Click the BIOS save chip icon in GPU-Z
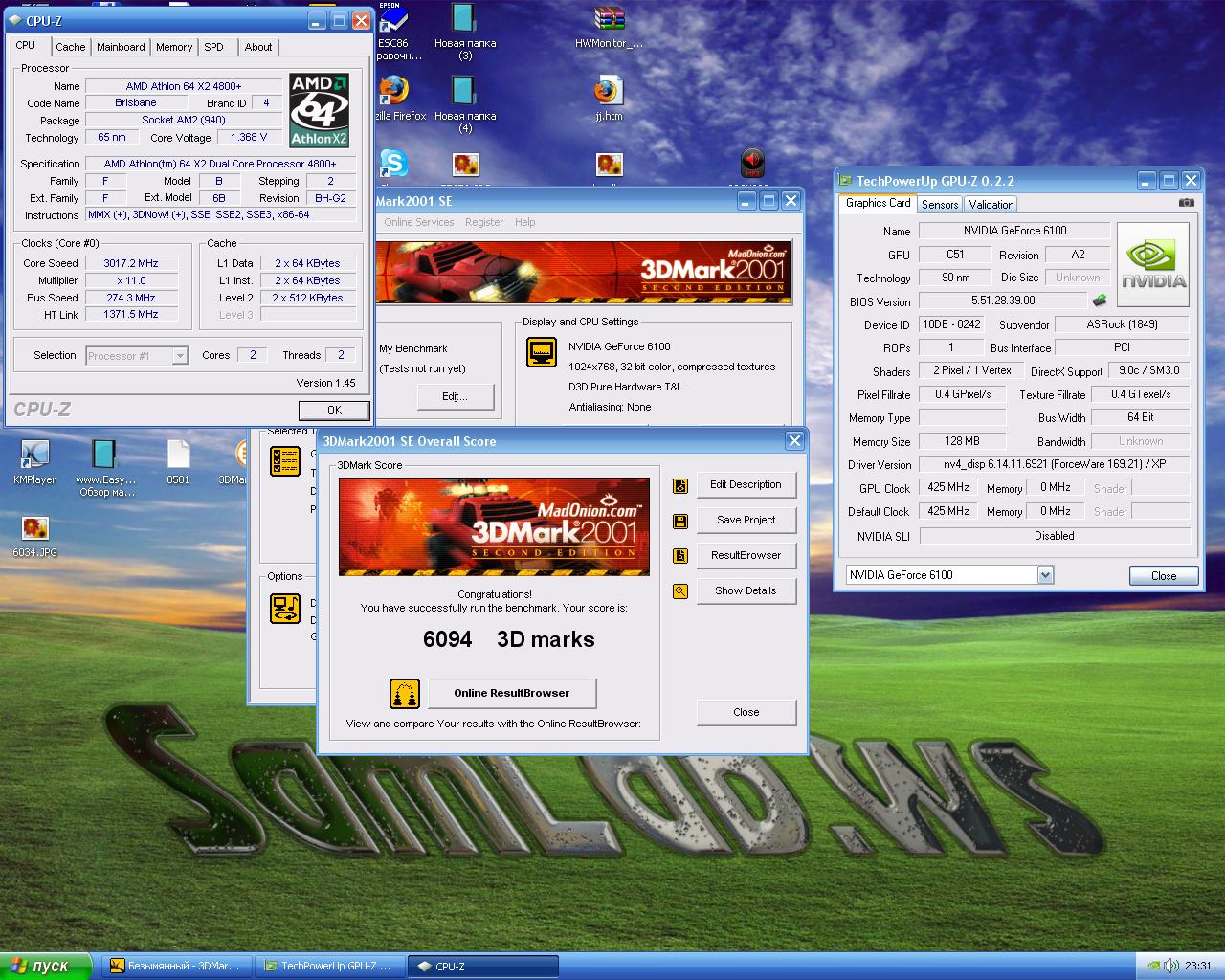 tap(1100, 301)
